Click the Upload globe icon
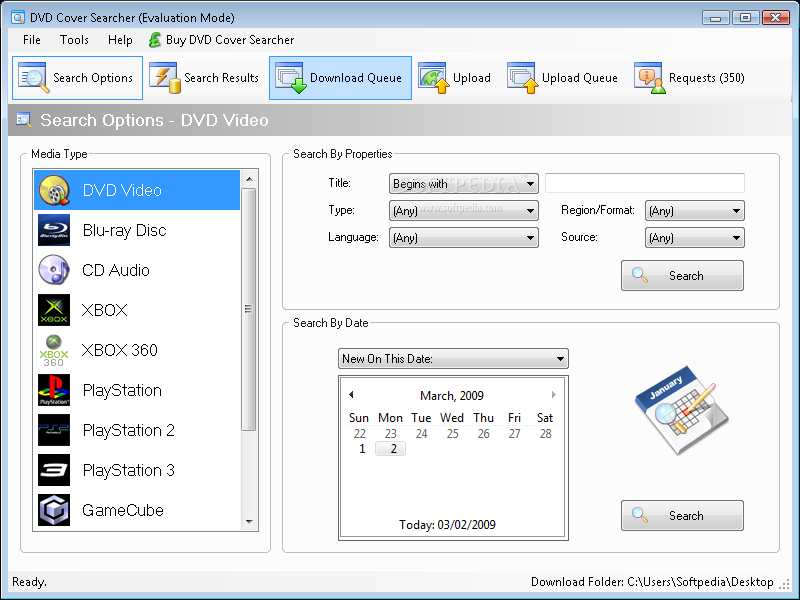800x600 pixels. [434, 78]
